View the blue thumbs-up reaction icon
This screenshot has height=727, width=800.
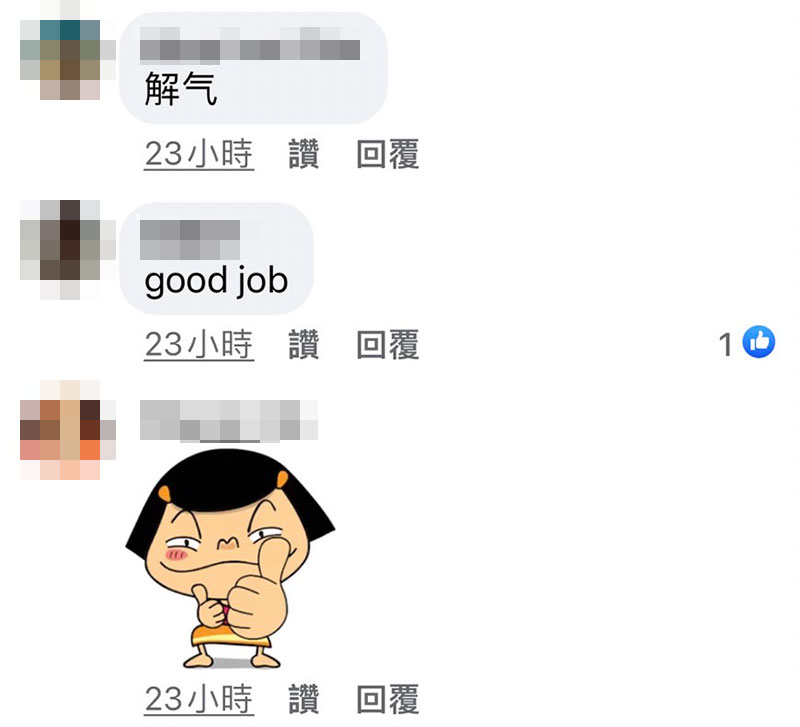759,341
